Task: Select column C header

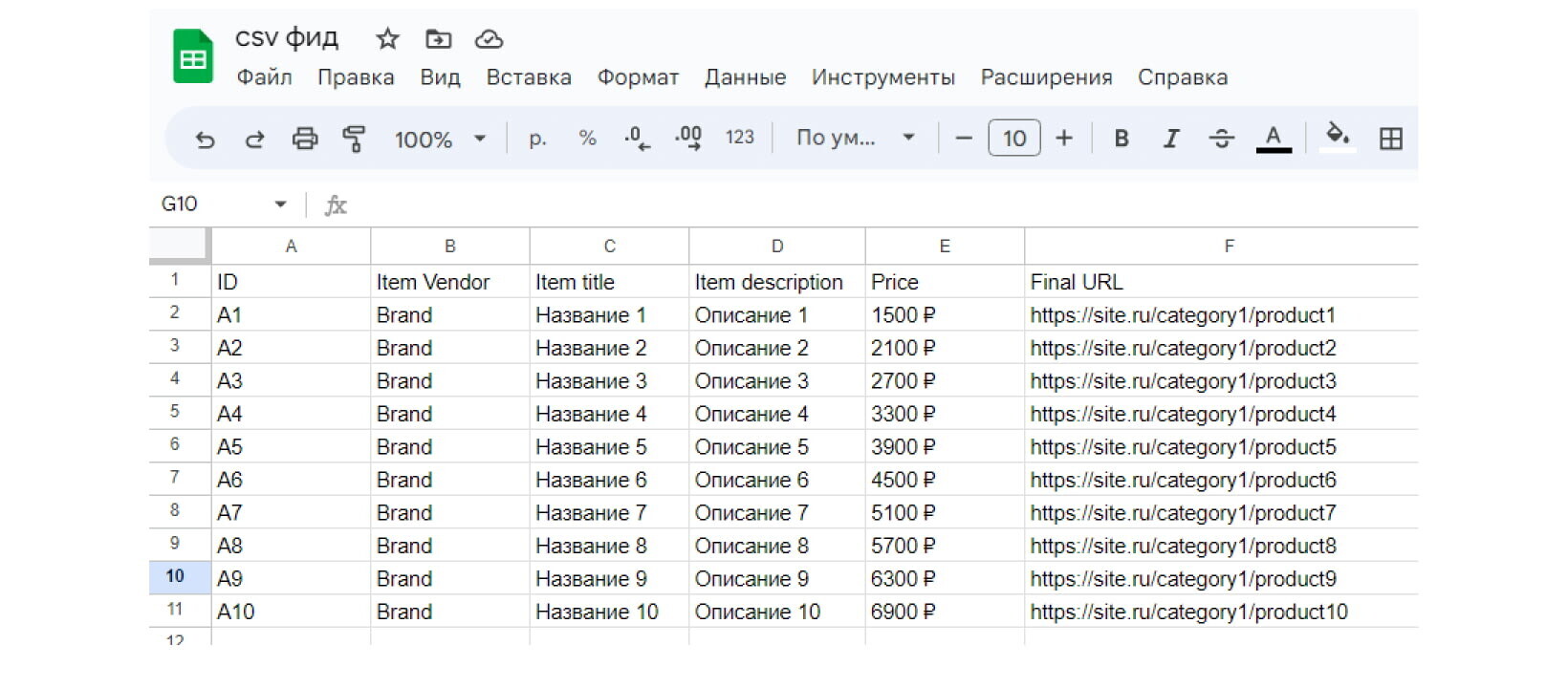Action: pos(609,246)
